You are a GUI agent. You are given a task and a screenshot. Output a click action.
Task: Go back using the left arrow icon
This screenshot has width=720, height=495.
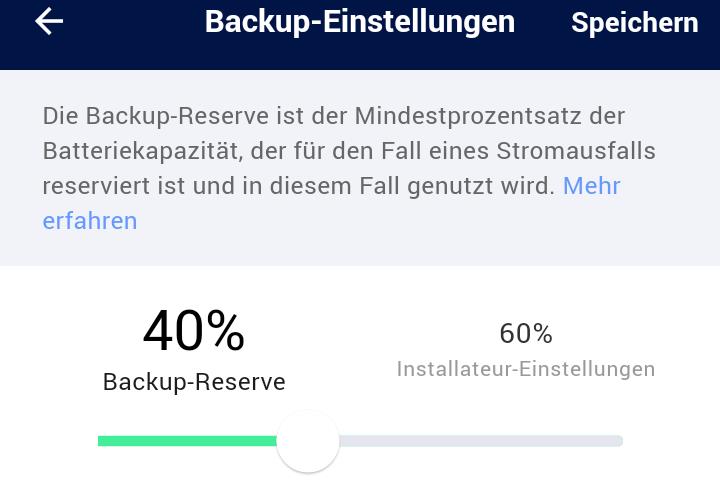(x=49, y=21)
